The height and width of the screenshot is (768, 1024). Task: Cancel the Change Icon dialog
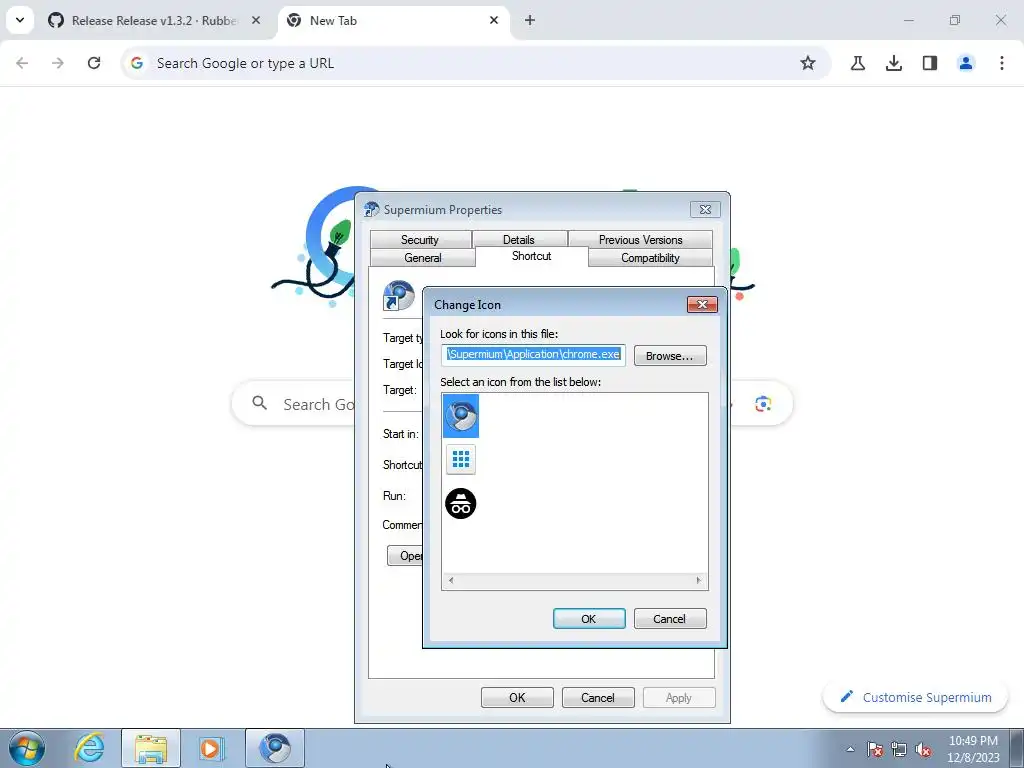coord(670,618)
